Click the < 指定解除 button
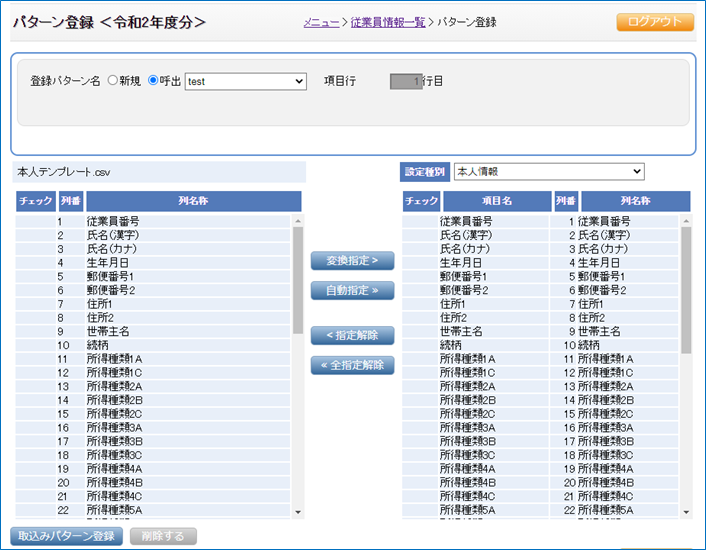This screenshot has width=706, height=550. click(352, 335)
